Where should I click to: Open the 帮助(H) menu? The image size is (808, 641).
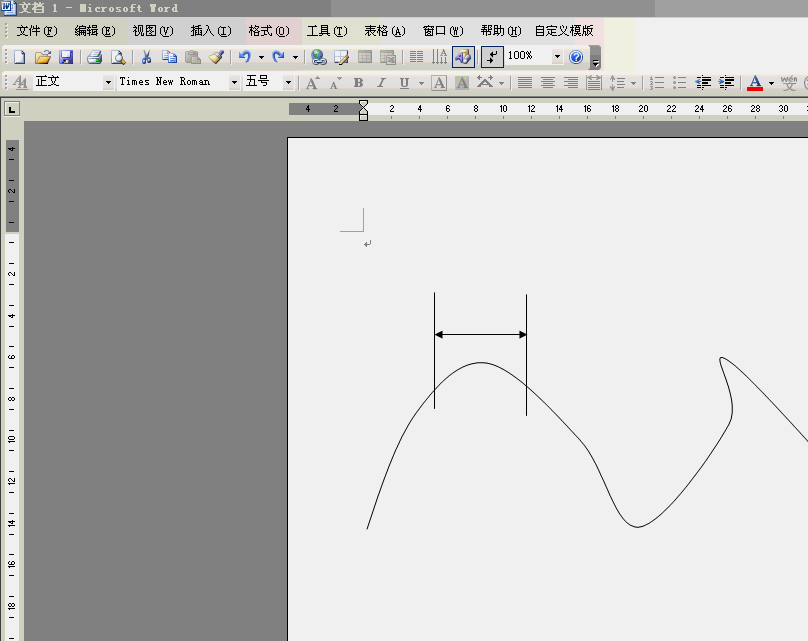click(x=501, y=31)
